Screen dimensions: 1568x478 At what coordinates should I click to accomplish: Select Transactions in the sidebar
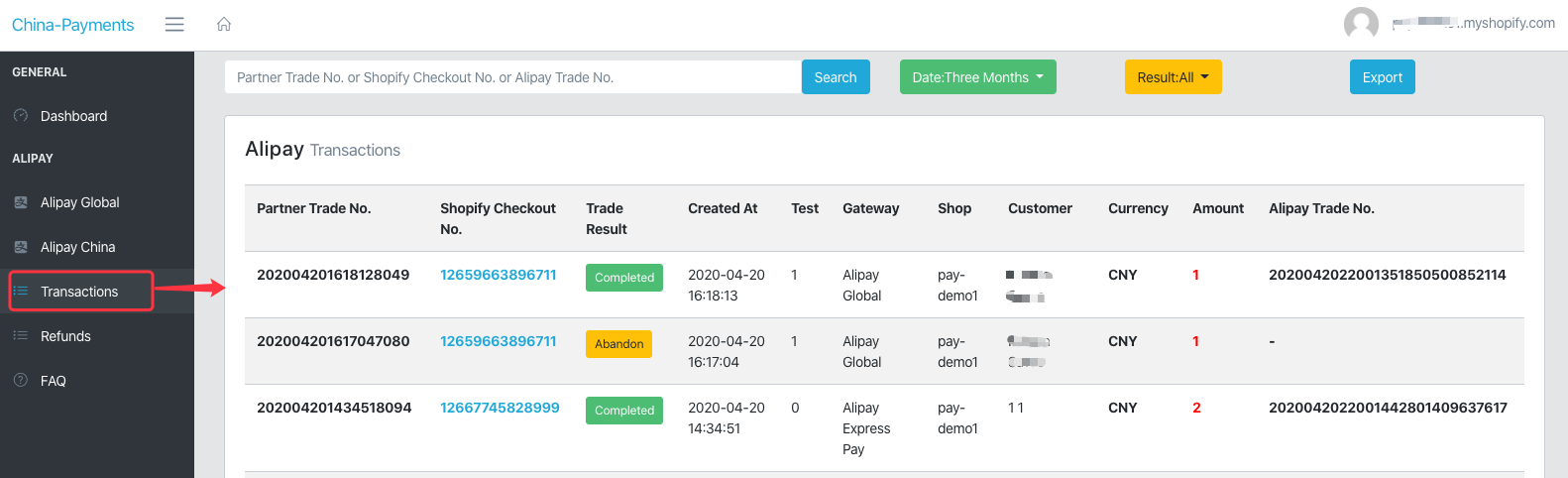click(79, 292)
